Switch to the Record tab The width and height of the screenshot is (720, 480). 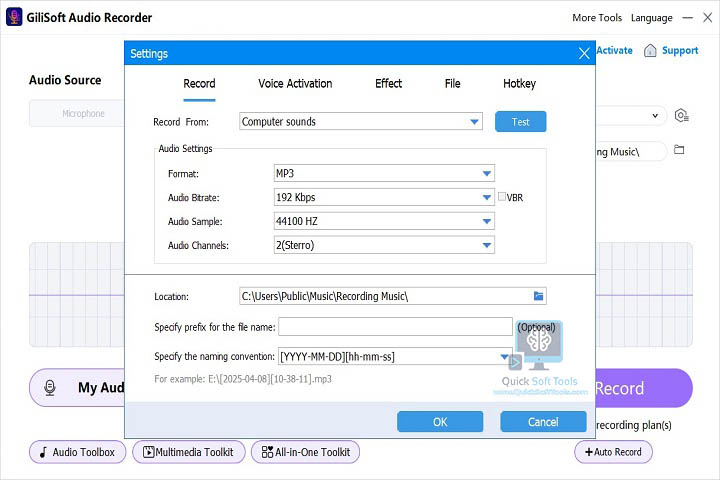(x=199, y=84)
